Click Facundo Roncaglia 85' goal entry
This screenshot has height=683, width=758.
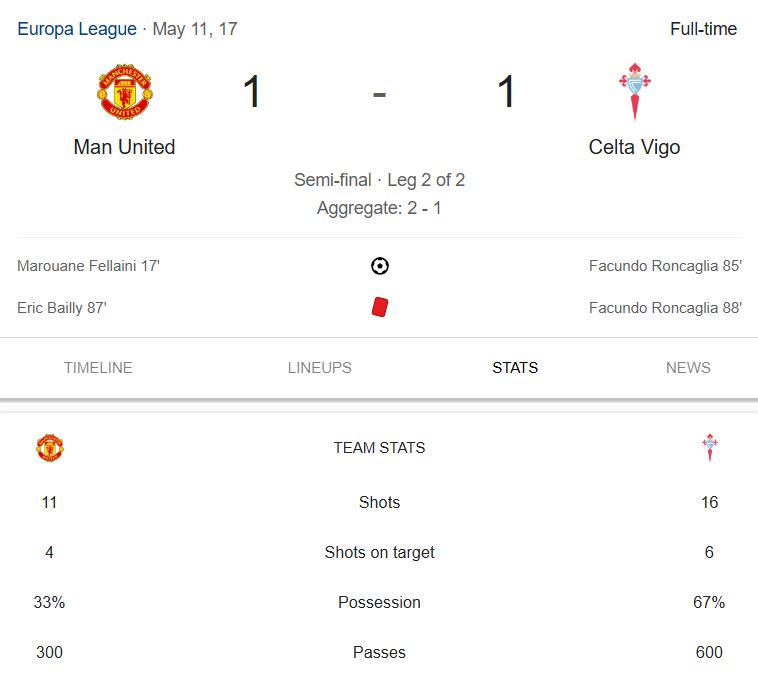click(x=665, y=266)
